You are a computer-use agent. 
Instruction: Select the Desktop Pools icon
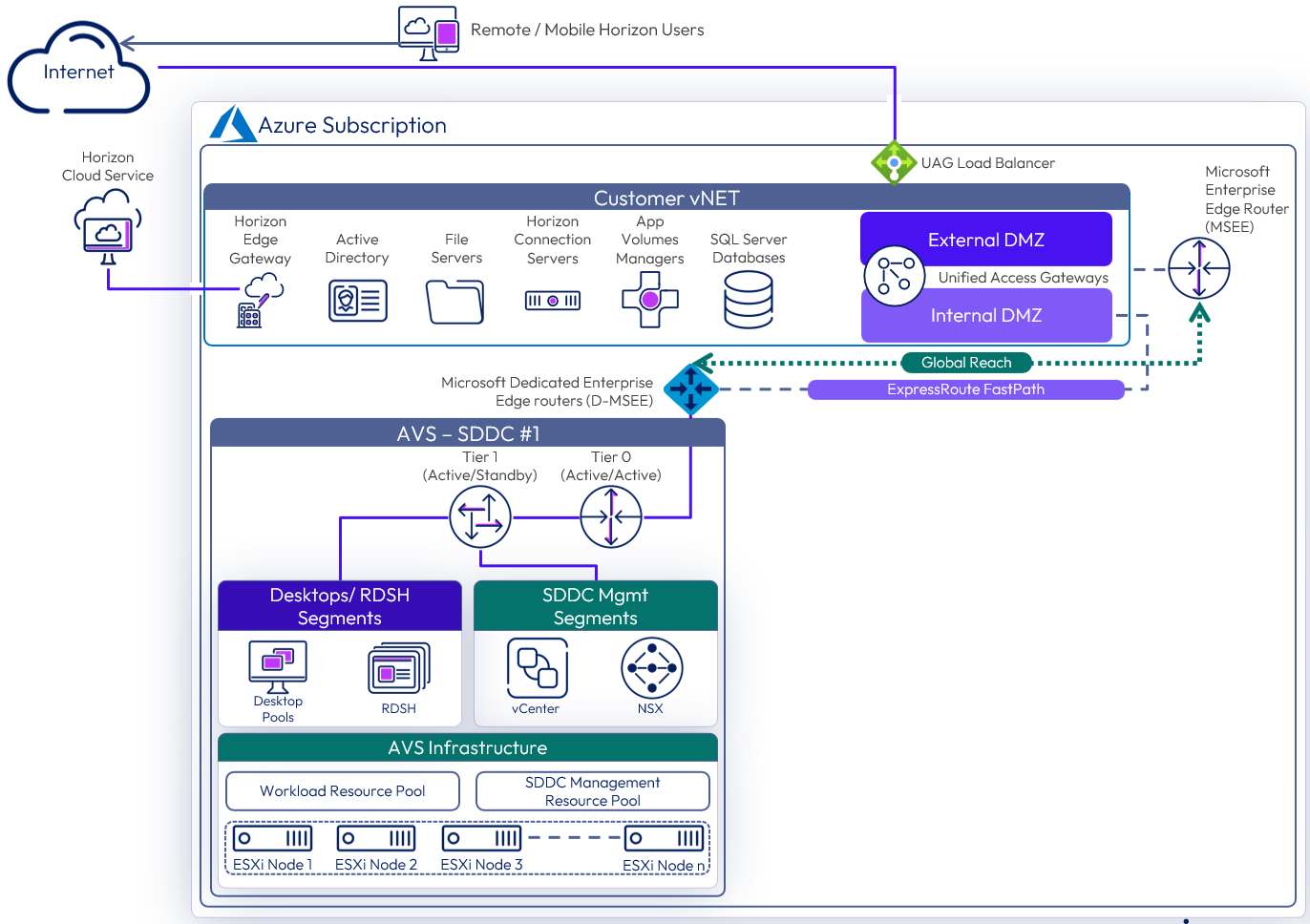tap(278, 667)
